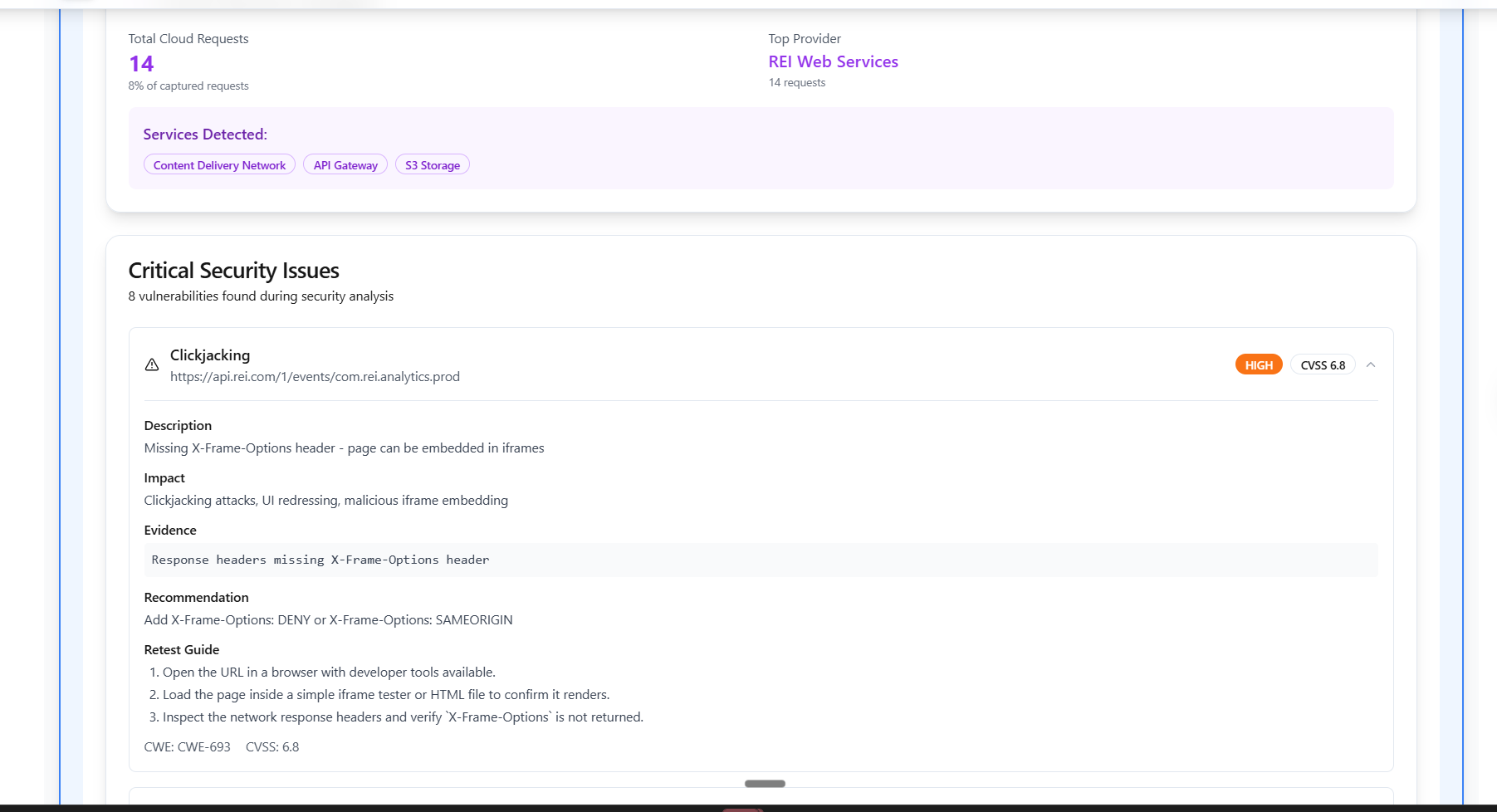Click the api.rei.com events URL
Image resolution: width=1497 pixels, height=812 pixels.
[315, 376]
